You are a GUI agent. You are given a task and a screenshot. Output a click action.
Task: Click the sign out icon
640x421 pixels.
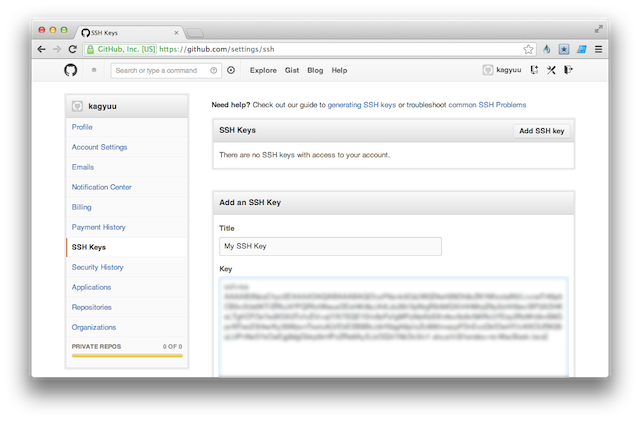[568, 70]
